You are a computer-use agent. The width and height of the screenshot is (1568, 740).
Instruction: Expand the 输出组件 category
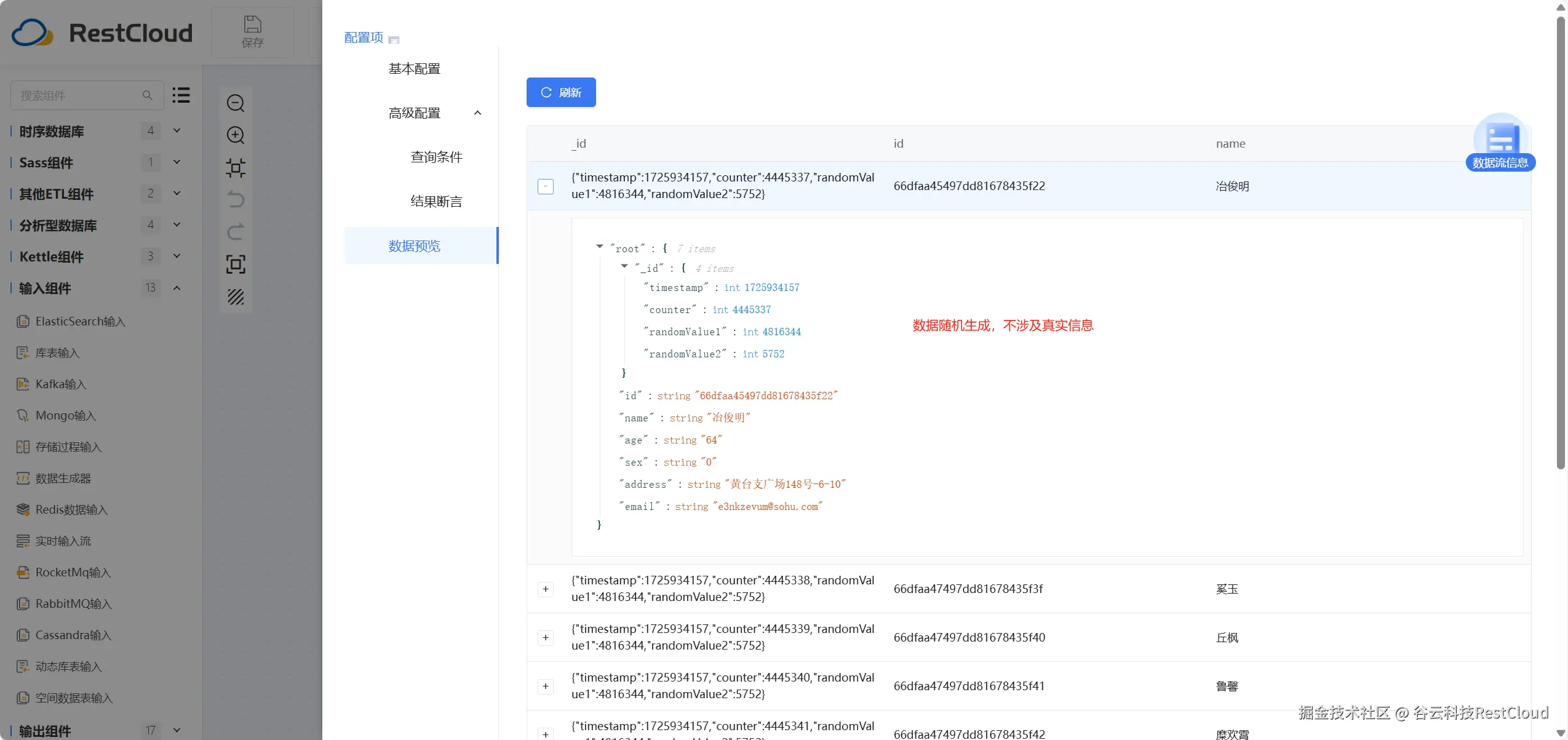[177, 730]
